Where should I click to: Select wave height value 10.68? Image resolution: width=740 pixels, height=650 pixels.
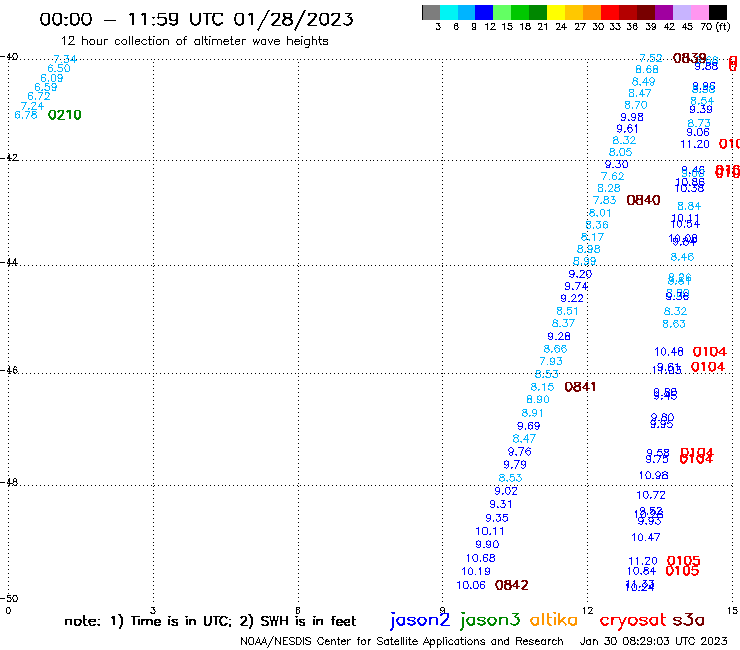[x=480, y=558]
